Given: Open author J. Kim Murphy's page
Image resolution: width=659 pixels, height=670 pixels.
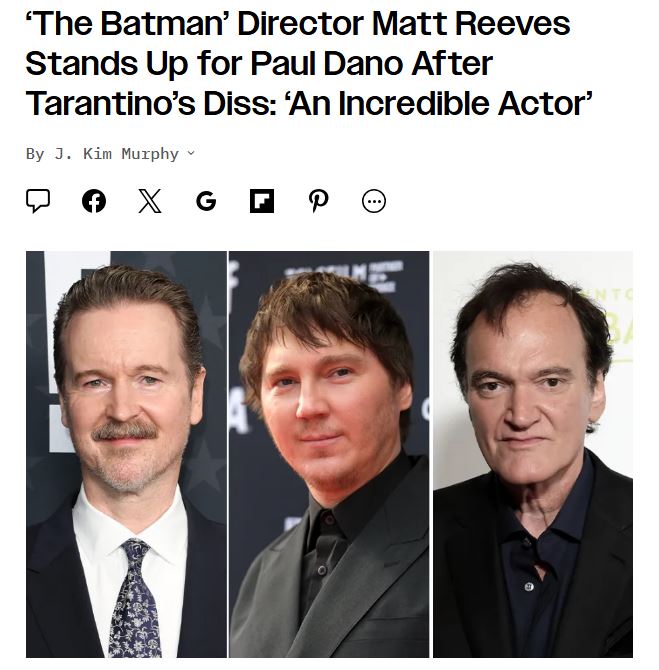Looking at the screenshot, I should [x=117, y=154].
